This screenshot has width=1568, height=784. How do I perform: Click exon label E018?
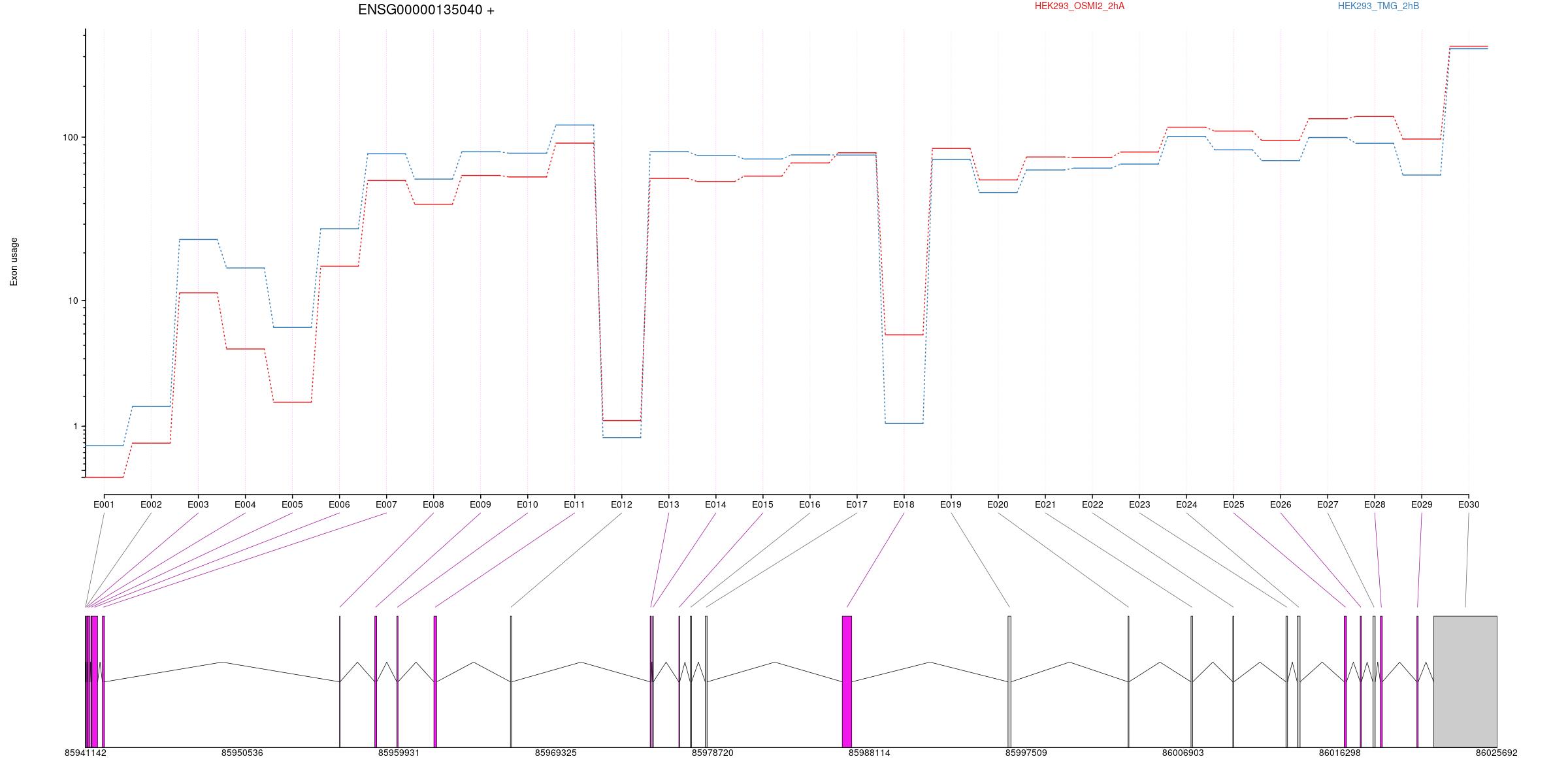[x=904, y=504]
